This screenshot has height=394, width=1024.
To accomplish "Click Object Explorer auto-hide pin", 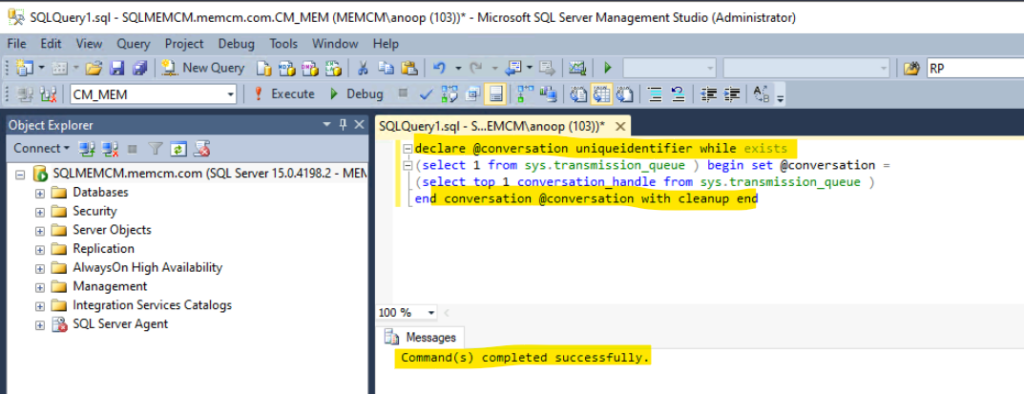I will pos(343,125).
